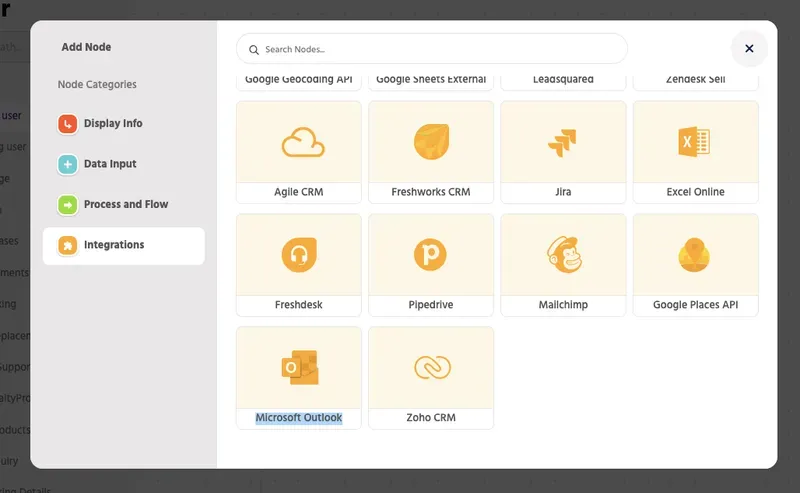Select the Zoho CRM link icon
The image size is (800, 493).
tap(432, 367)
